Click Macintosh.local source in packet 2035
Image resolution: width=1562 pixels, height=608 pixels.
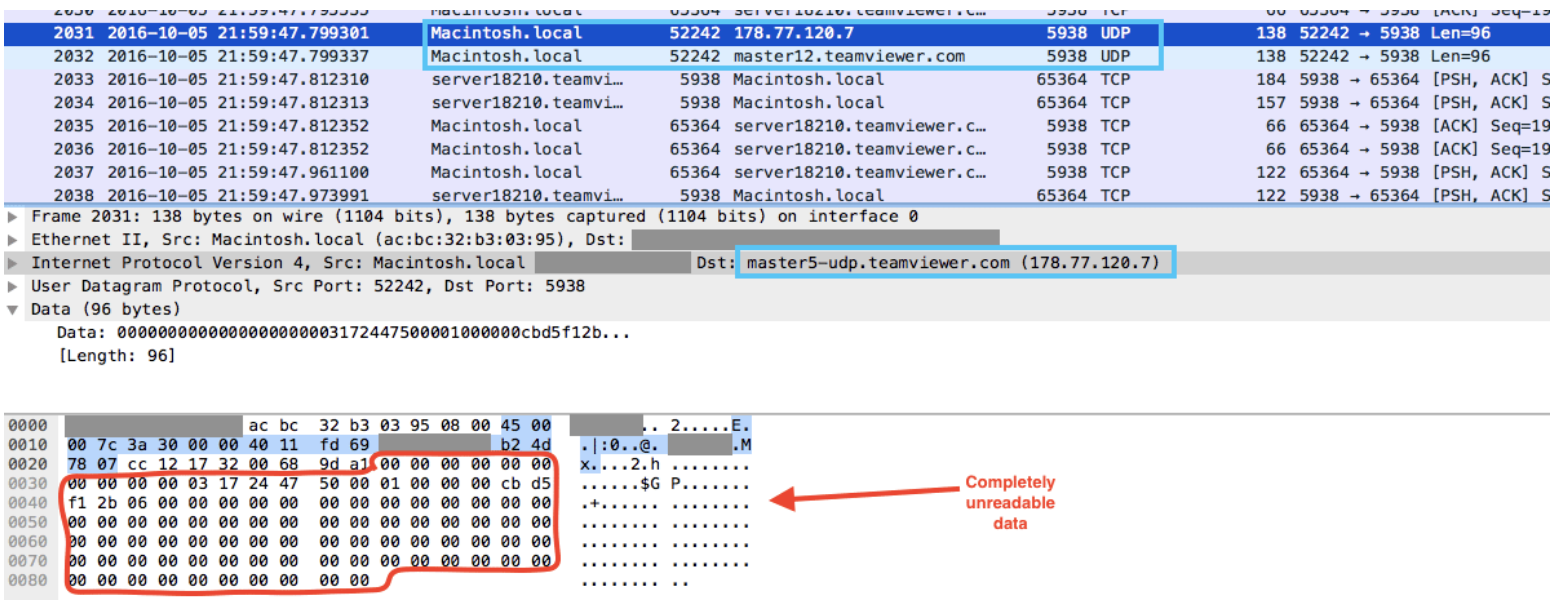(506, 126)
